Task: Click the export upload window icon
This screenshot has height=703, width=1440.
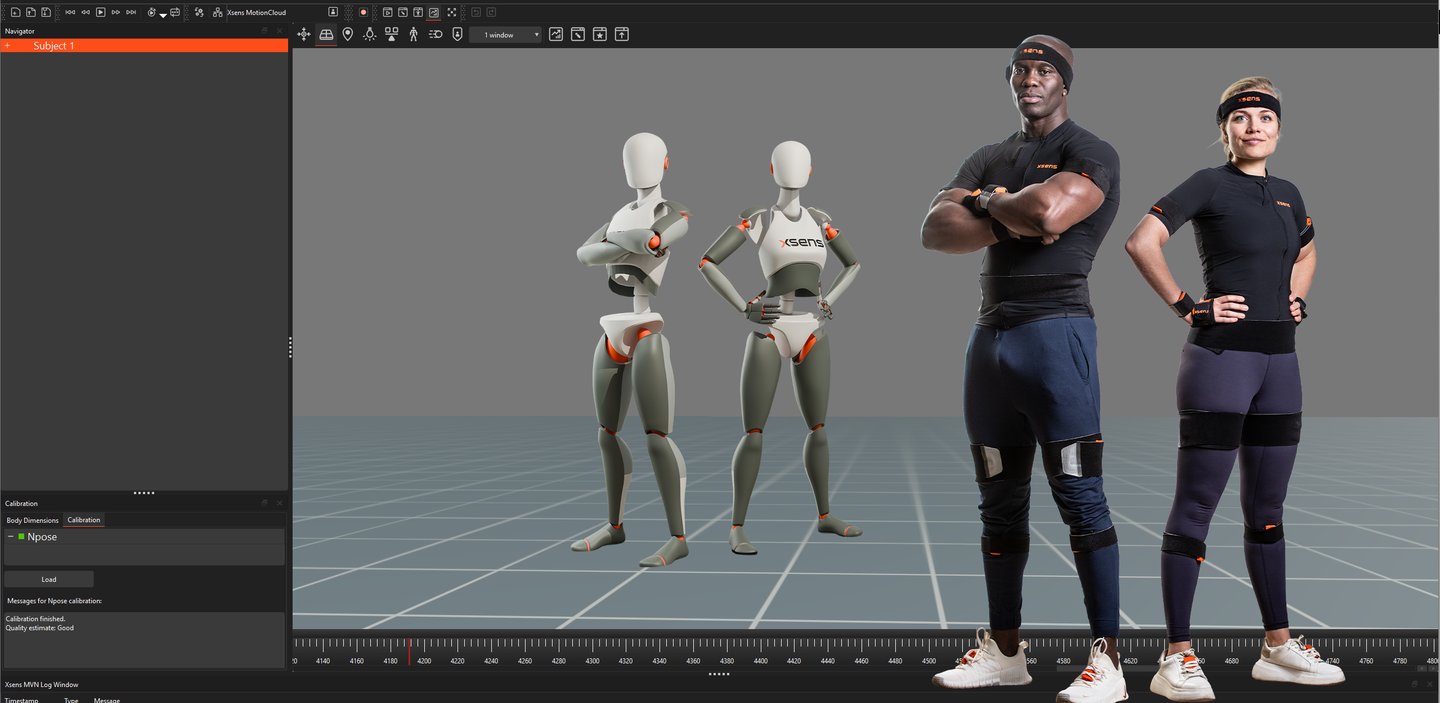Action: point(622,34)
